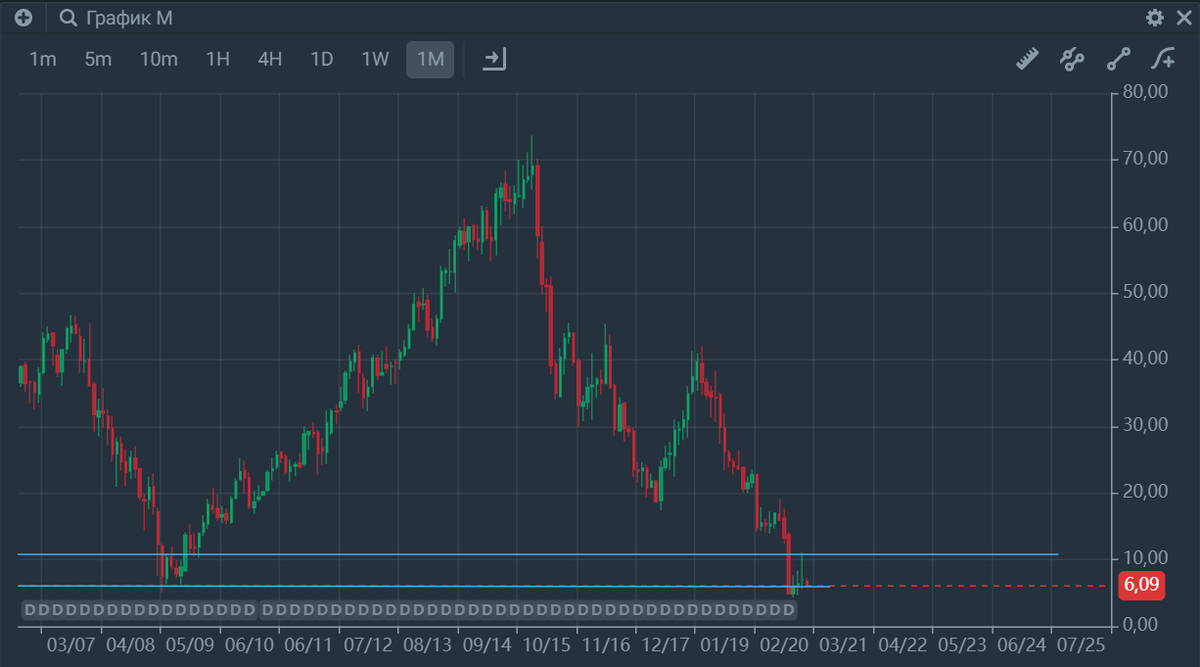Click the red 6,09 current price label
1200x667 pixels.
tap(1142, 585)
